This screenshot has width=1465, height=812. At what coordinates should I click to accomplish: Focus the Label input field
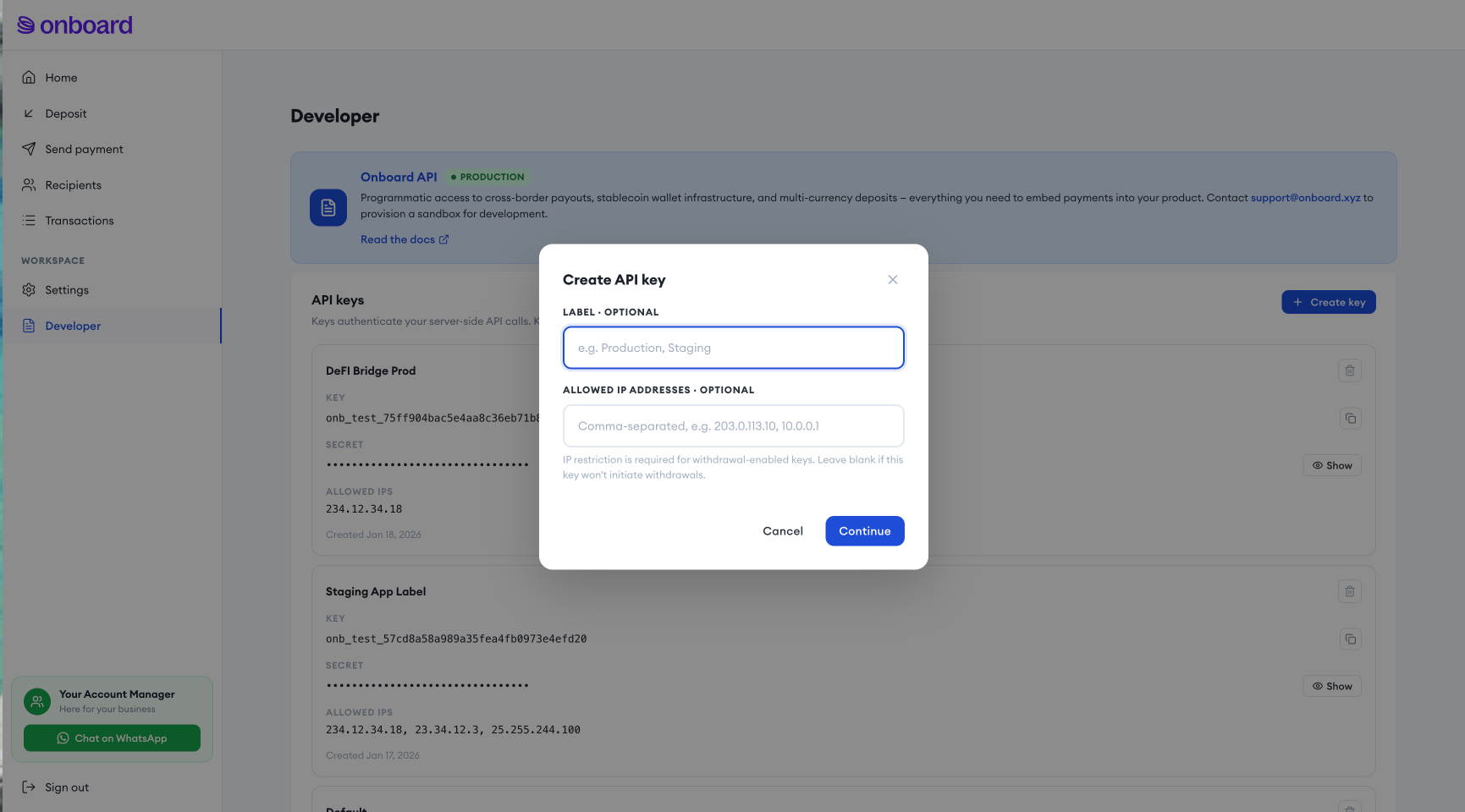(x=734, y=348)
